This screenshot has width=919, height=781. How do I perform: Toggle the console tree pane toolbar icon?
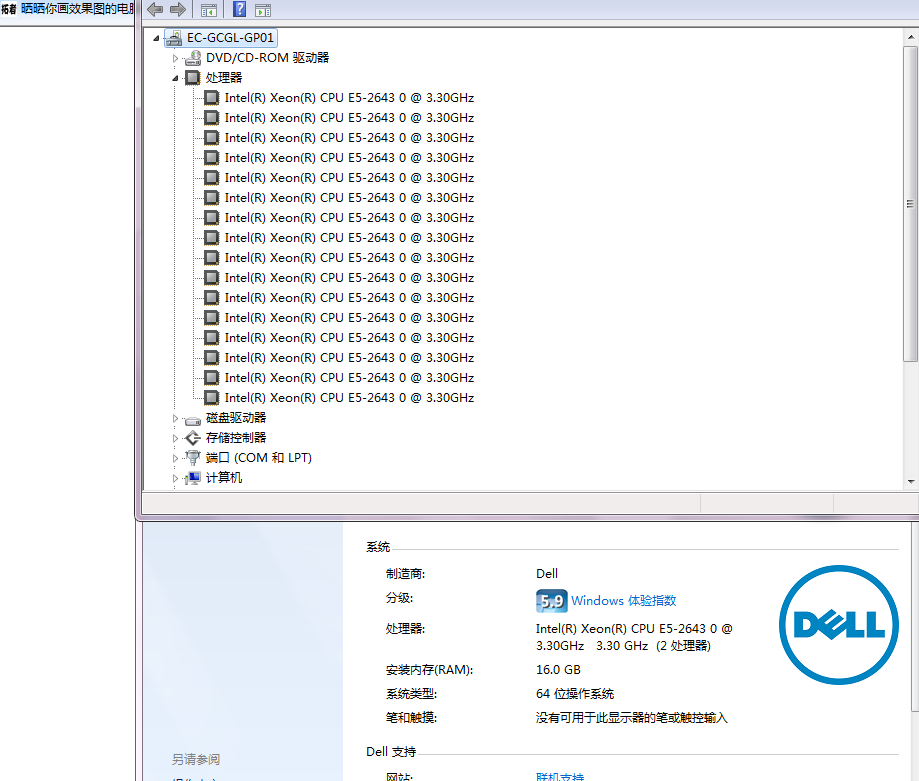(x=209, y=10)
